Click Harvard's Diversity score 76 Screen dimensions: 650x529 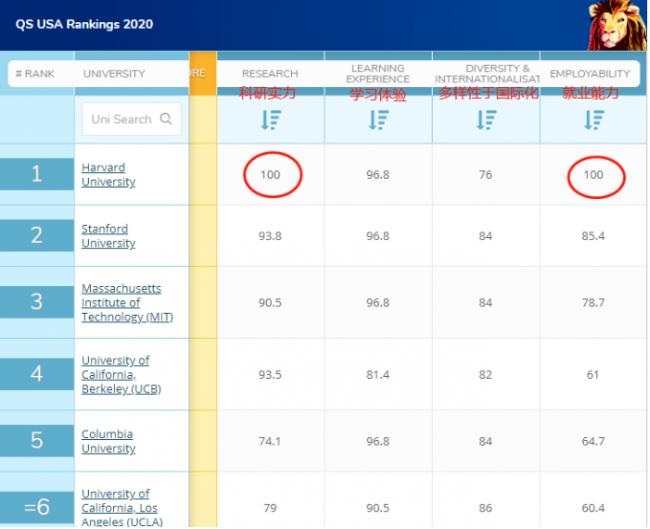coord(485,175)
